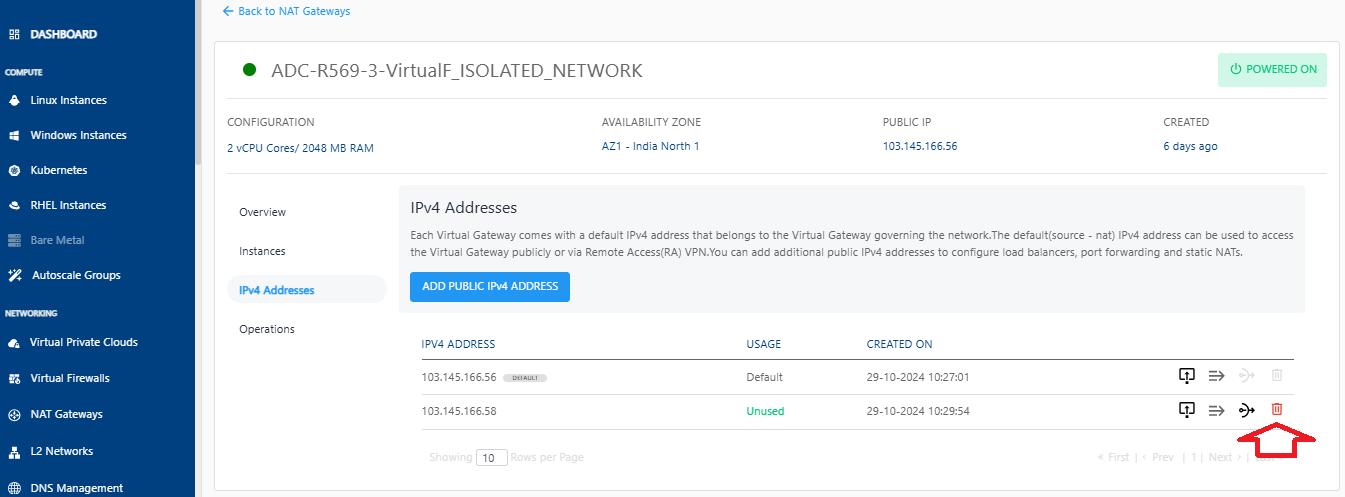Click the port forwarding arrow icon for 103.145.166.58
Viewport: 1345px width, 497px height.
pos(1216,409)
